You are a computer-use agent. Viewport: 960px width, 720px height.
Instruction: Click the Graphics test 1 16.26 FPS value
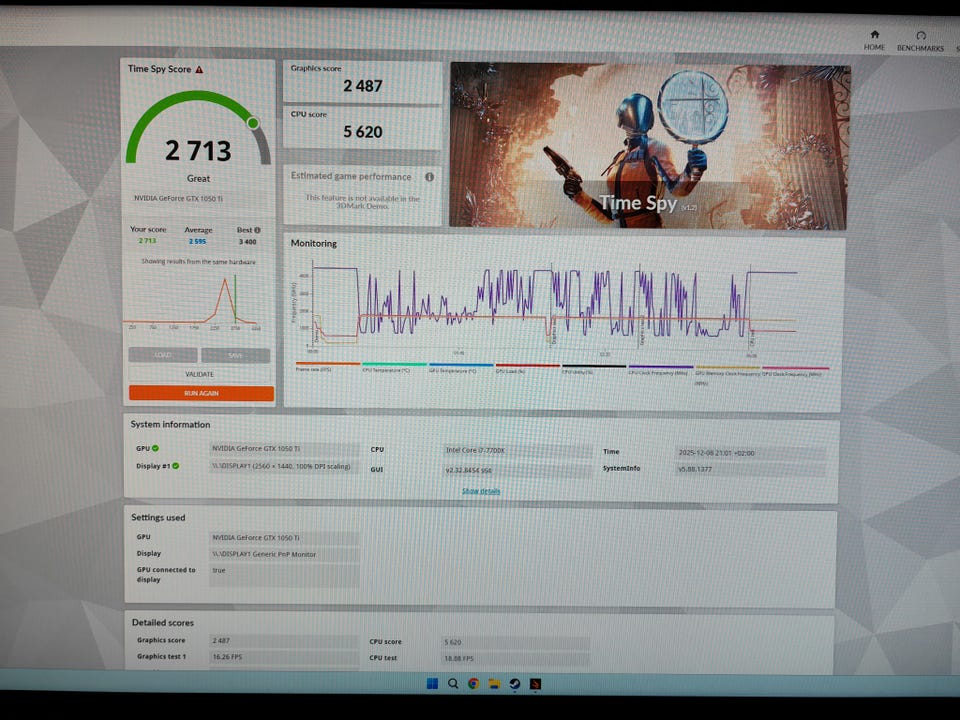tap(284, 657)
